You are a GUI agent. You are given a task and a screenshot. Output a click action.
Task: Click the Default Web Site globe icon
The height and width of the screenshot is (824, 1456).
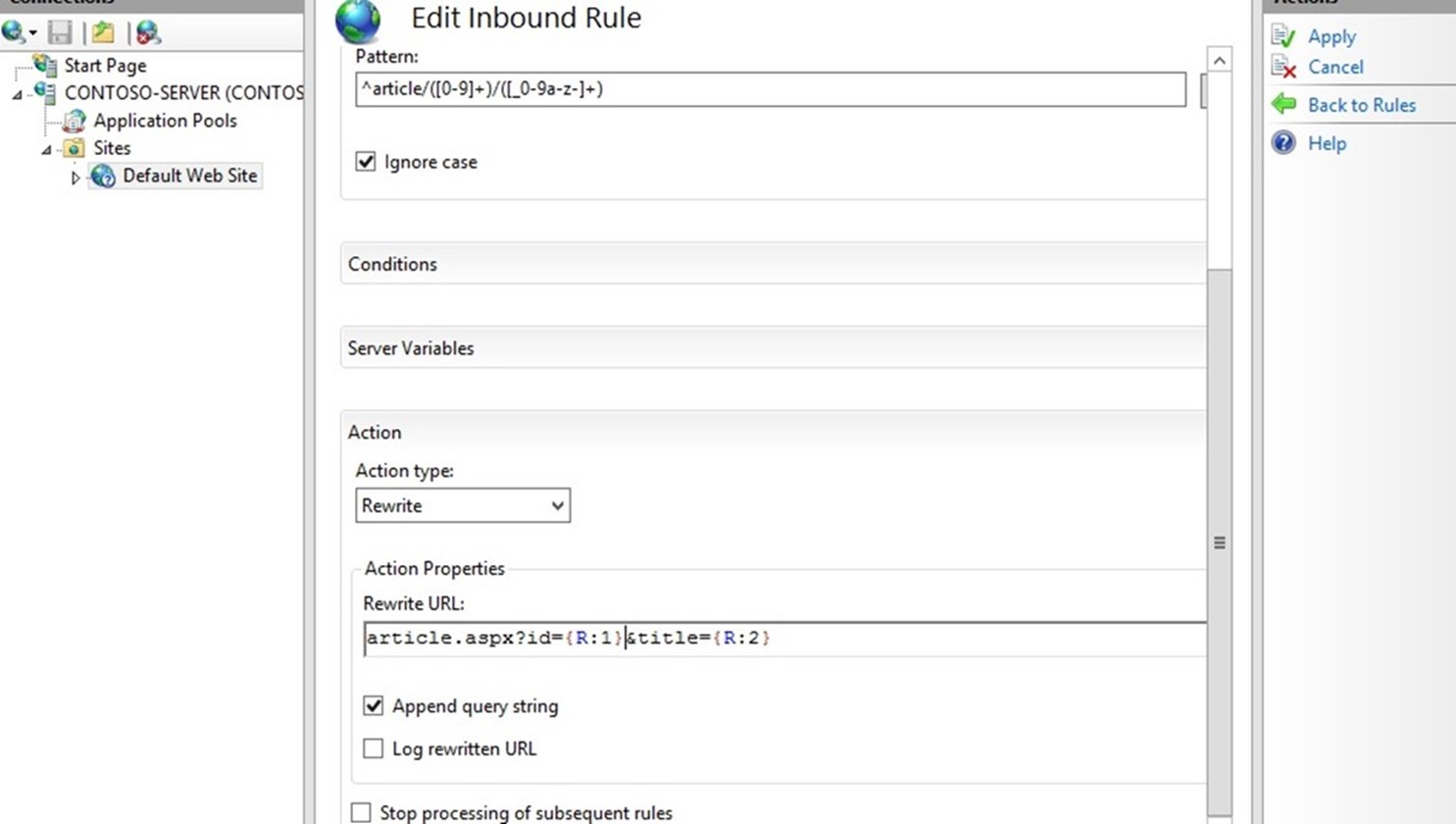coord(103,176)
